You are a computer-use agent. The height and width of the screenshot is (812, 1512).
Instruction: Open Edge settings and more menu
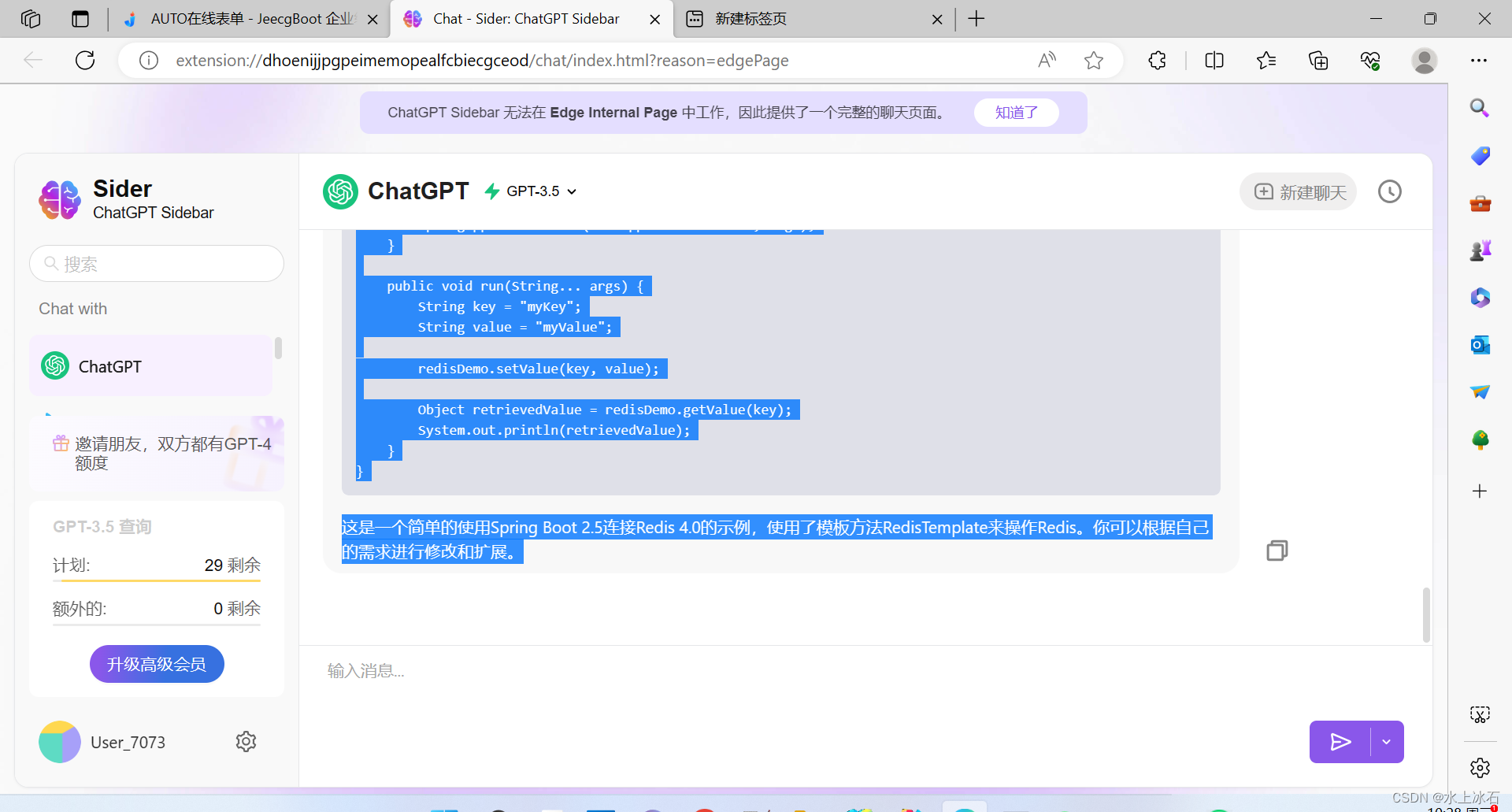[x=1479, y=60]
